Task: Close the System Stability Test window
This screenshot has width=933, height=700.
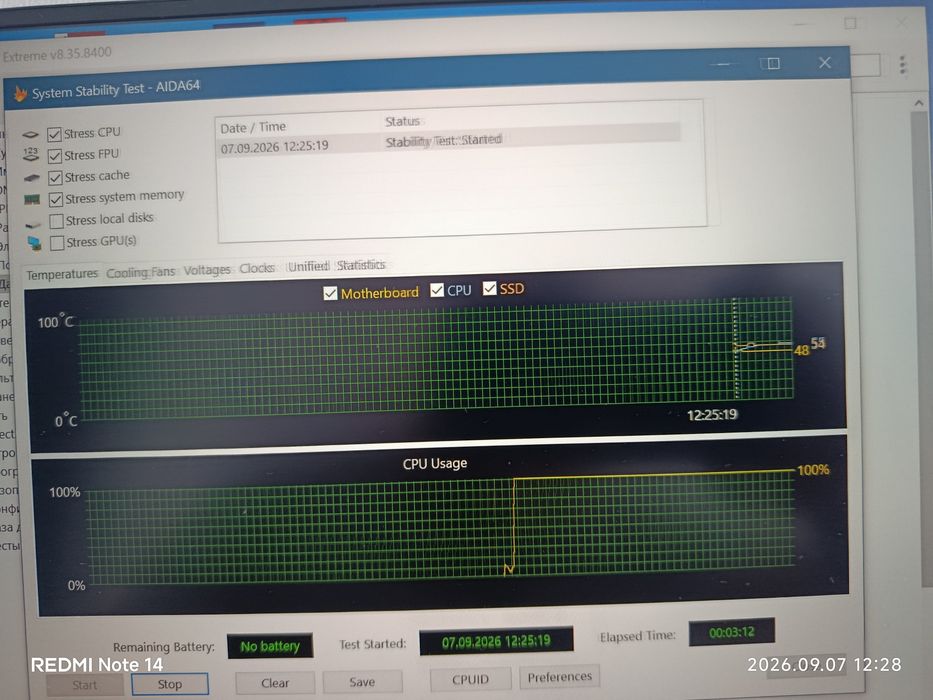Action: tap(825, 62)
